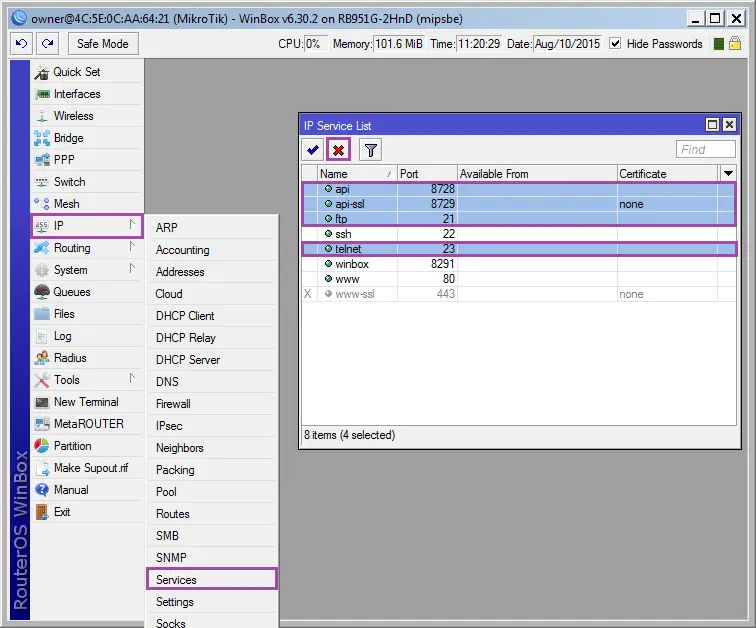Click the WinBox application title icon
The height and width of the screenshot is (628, 756).
(x=19, y=18)
